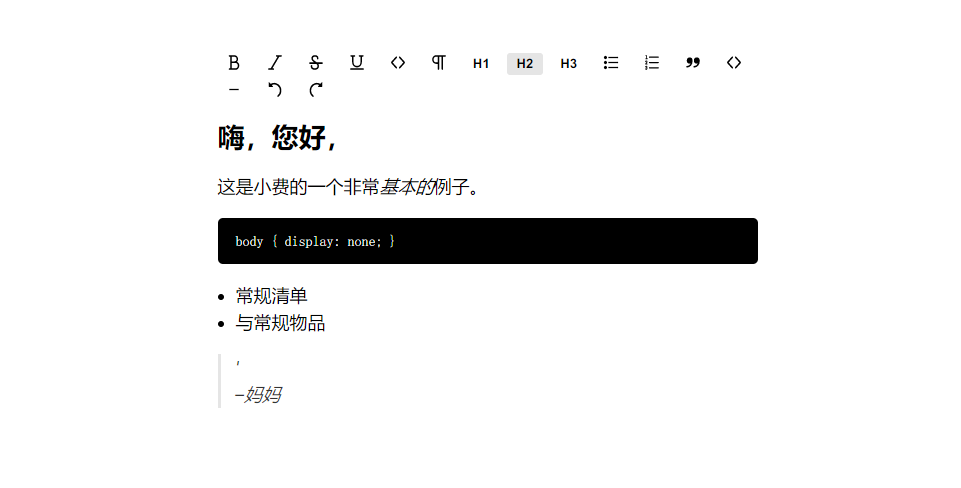Insert a numbered list
Screen dimensions: 961x488
[651, 63]
